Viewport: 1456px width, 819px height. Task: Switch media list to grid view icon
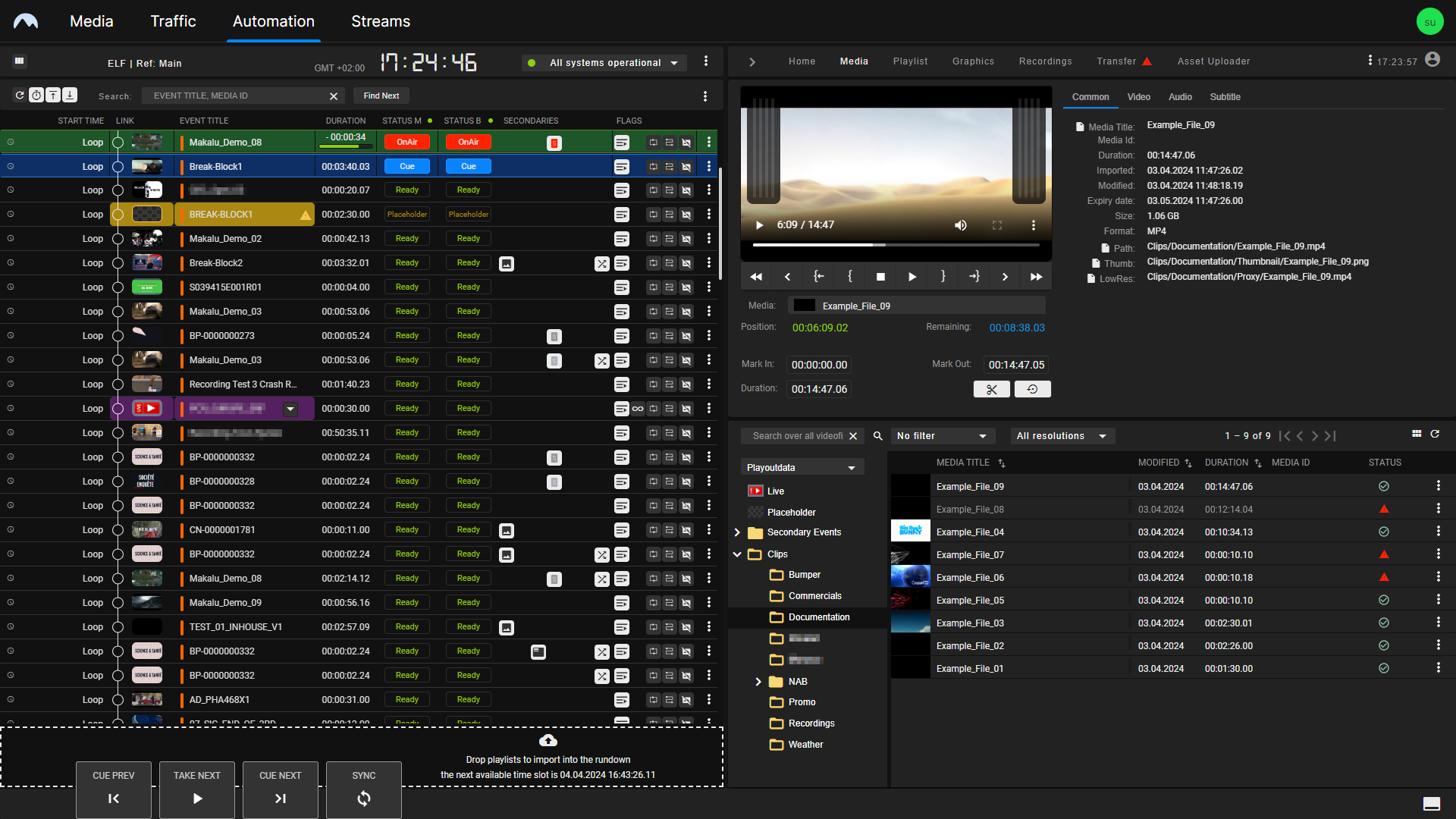tap(1417, 434)
